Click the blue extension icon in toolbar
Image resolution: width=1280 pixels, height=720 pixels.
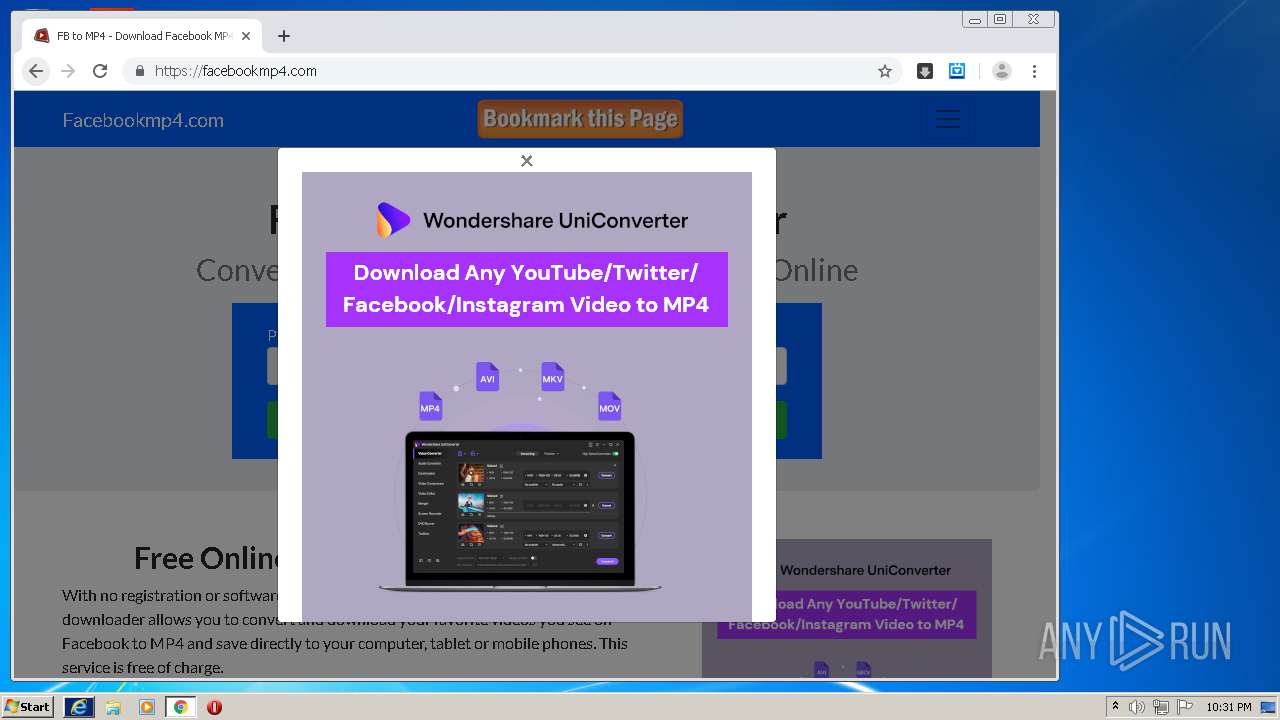pyautogui.click(x=957, y=71)
